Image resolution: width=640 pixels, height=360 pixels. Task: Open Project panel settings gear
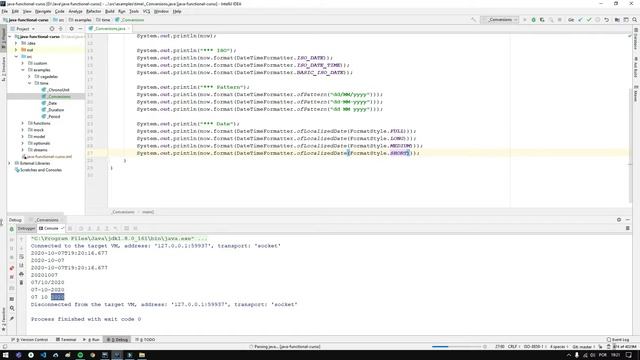point(71,29)
